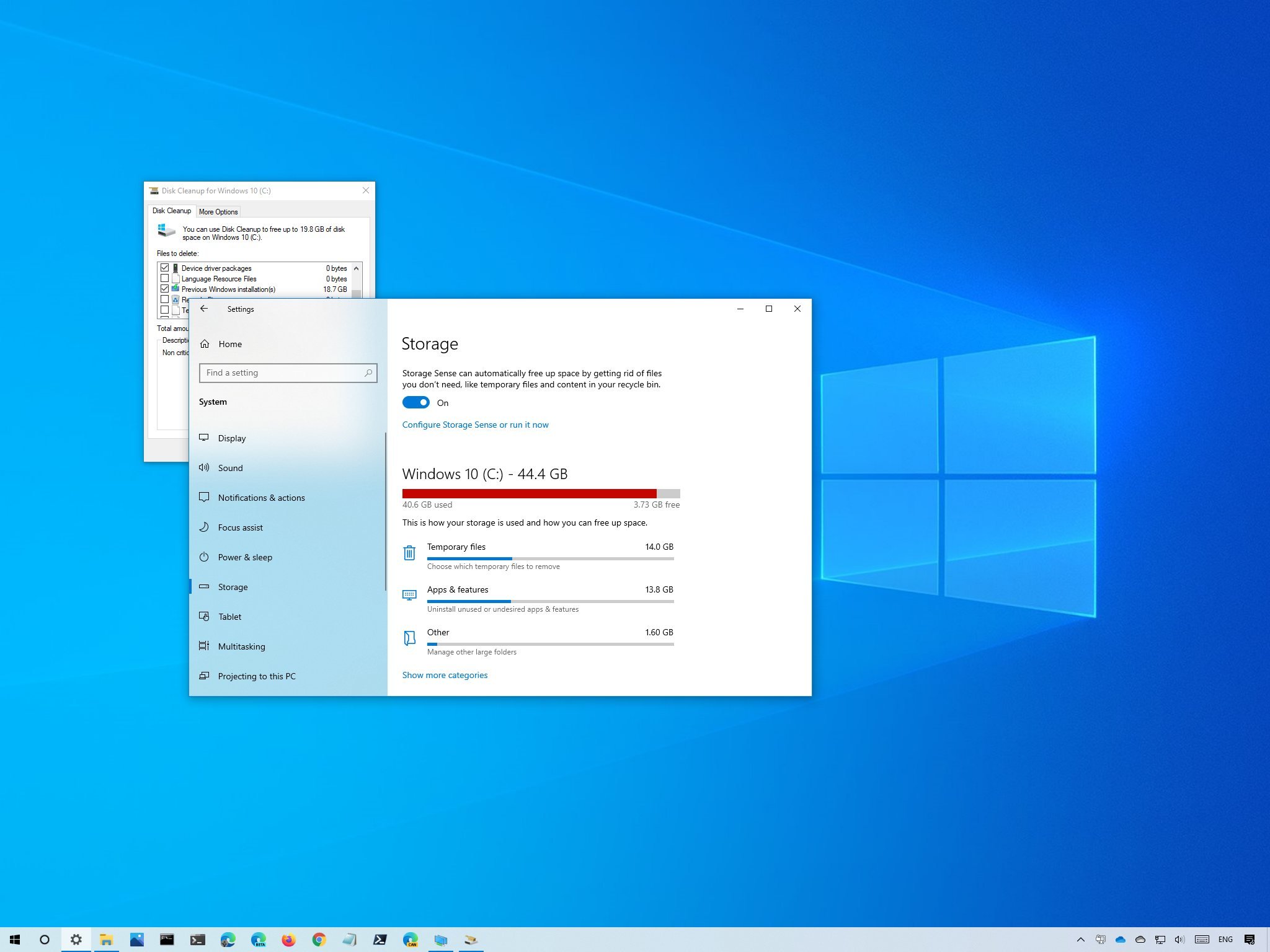The height and width of the screenshot is (952, 1270).
Task: Uncheck Device driver packages in Disk Cleanup
Action: click(x=164, y=268)
